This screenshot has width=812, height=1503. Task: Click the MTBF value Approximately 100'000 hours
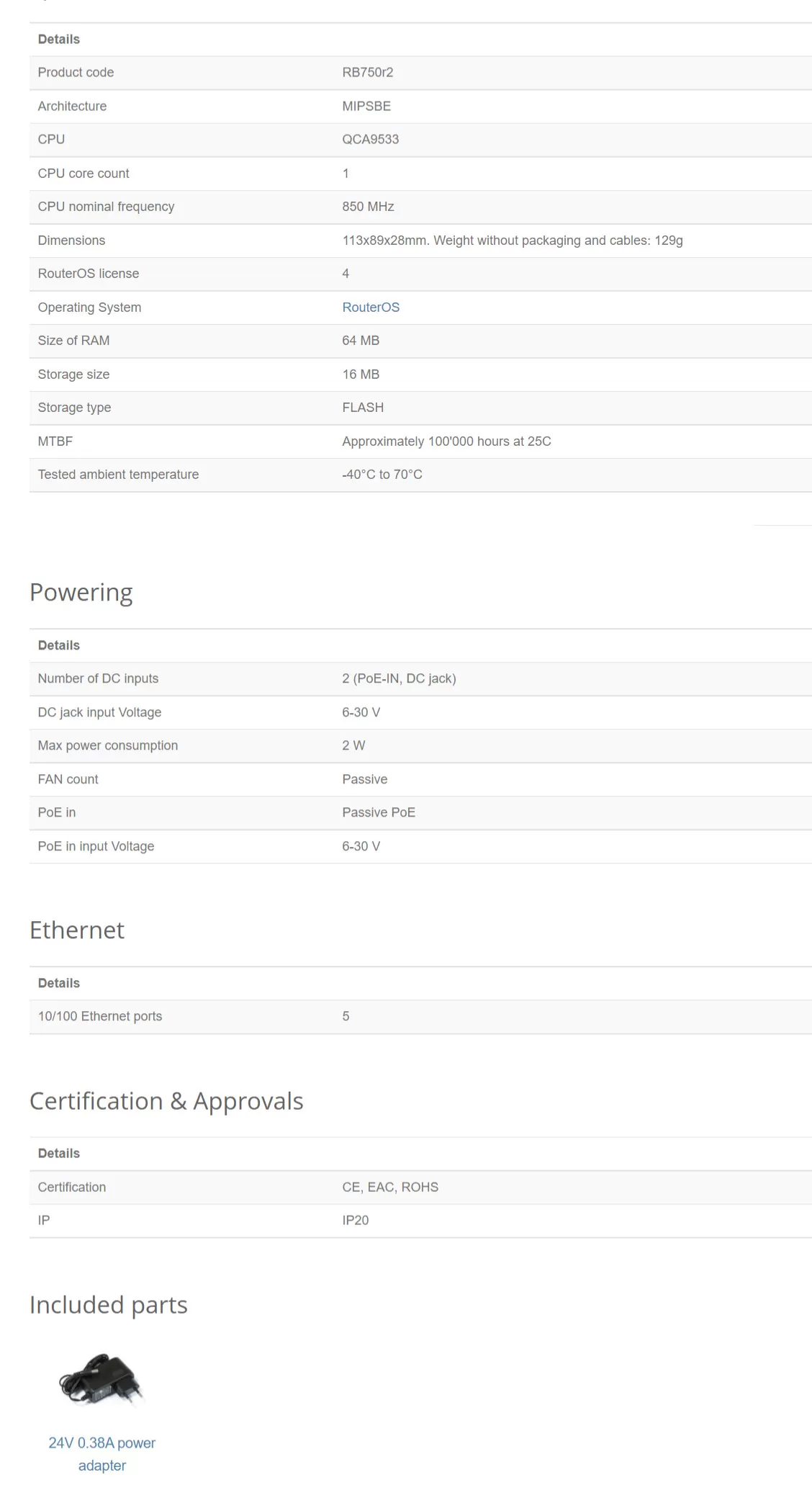pos(446,441)
